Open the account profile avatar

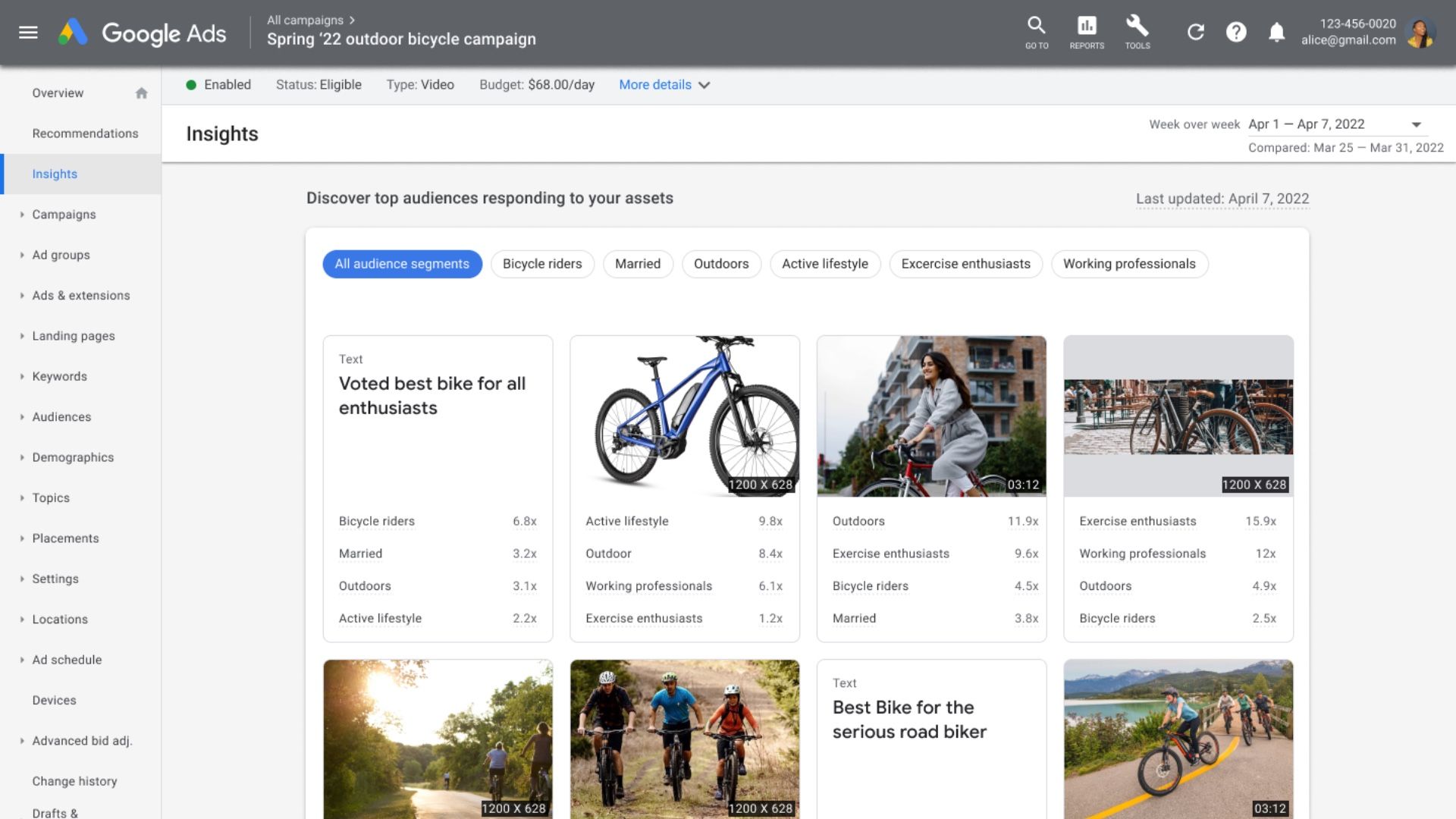tap(1420, 33)
